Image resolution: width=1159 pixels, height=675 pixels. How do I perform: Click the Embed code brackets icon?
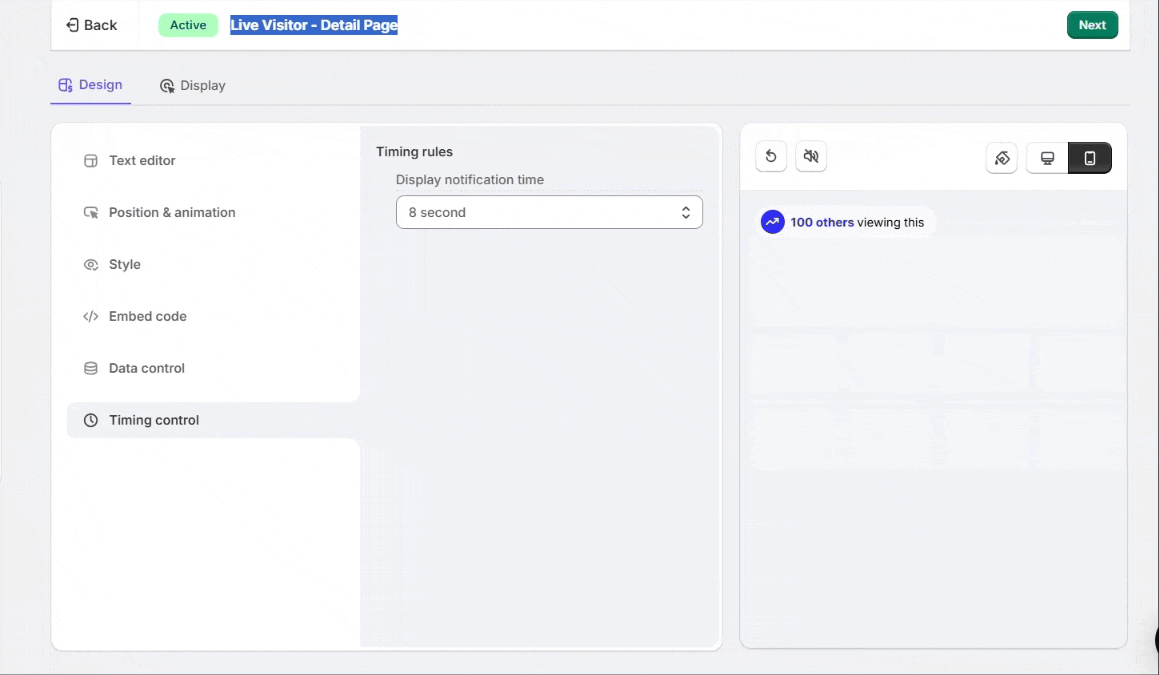tap(91, 316)
